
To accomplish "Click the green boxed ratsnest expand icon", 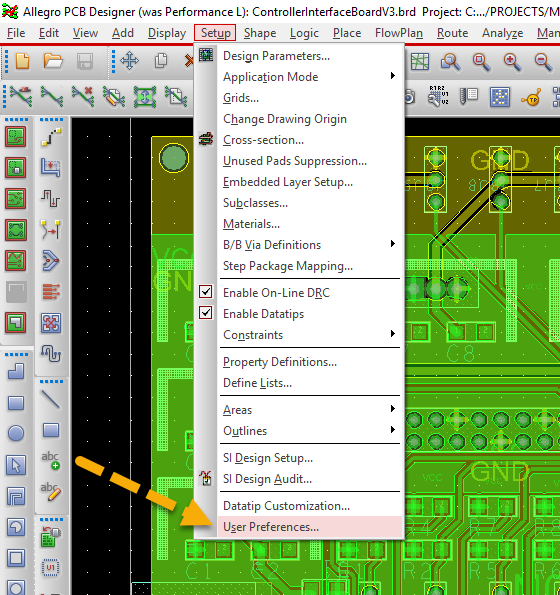I will (145, 97).
